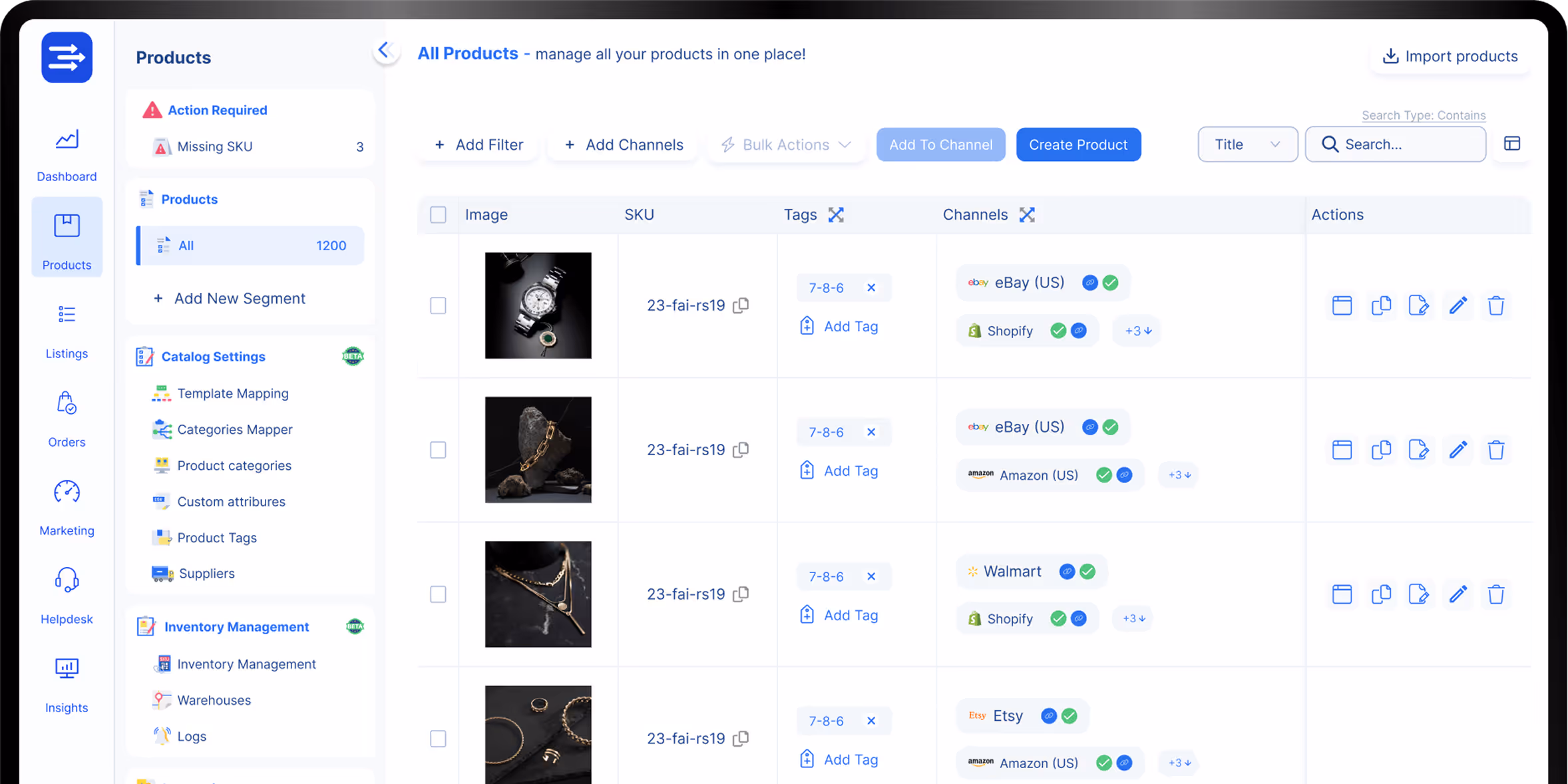Expand the Tags column using the arrows icon
This screenshot has height=784, width=1568.
coord(836,214)
